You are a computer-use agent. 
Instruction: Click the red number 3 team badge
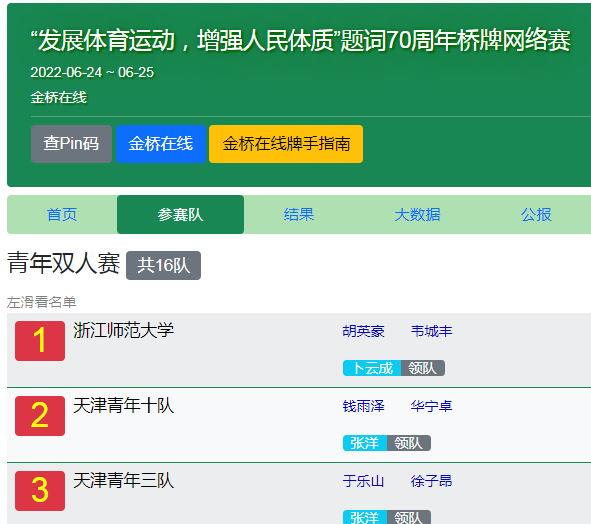tap(40, 491)
